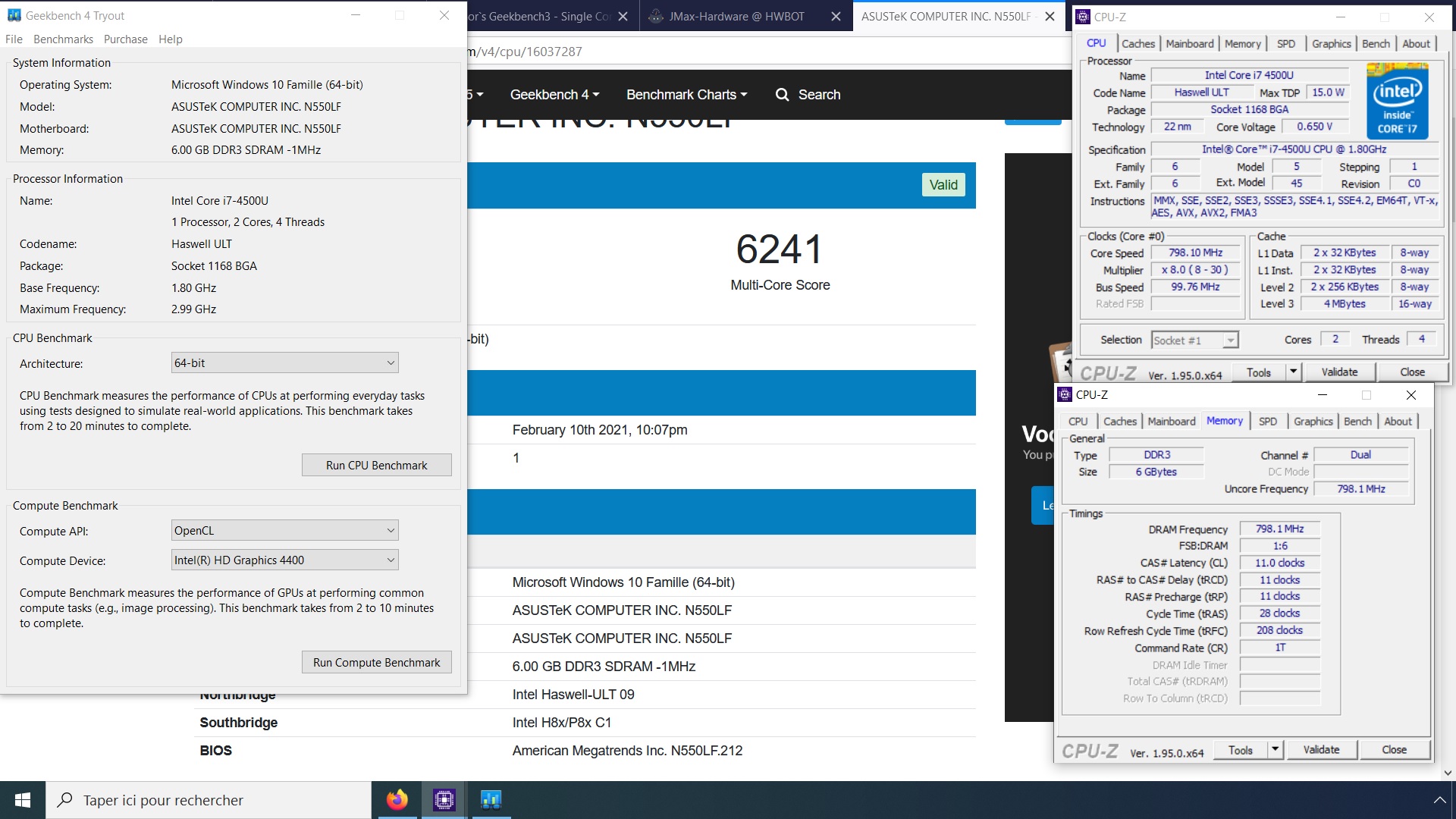Viewport: 1456px width, 819px height.
Task: Open the Benchmarks menu in Geekbench
Action: [x=63, y=39]
